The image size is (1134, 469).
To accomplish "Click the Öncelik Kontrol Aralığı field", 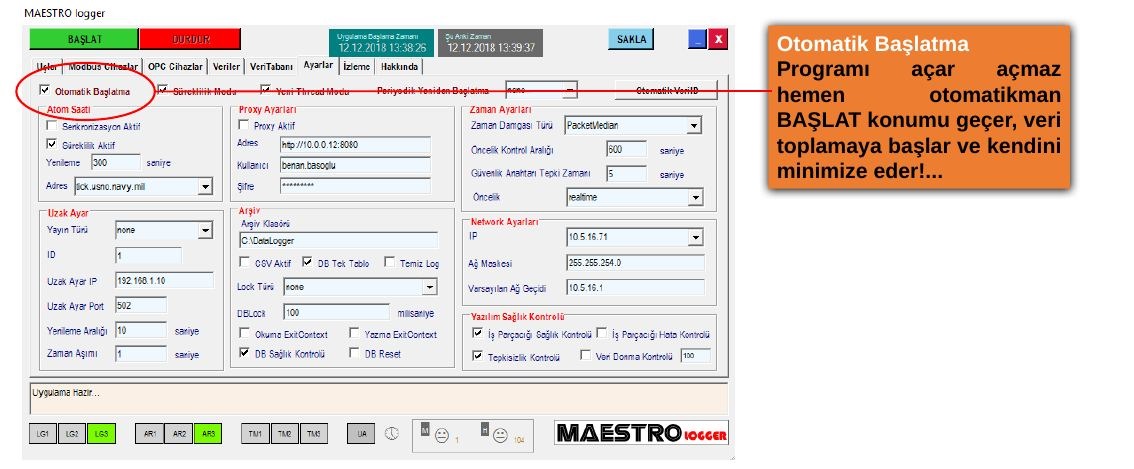I will click(x=626, y=150).
